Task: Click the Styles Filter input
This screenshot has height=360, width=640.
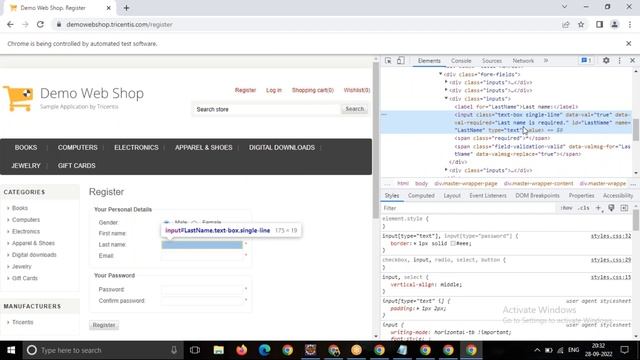Action: (469, 208)
